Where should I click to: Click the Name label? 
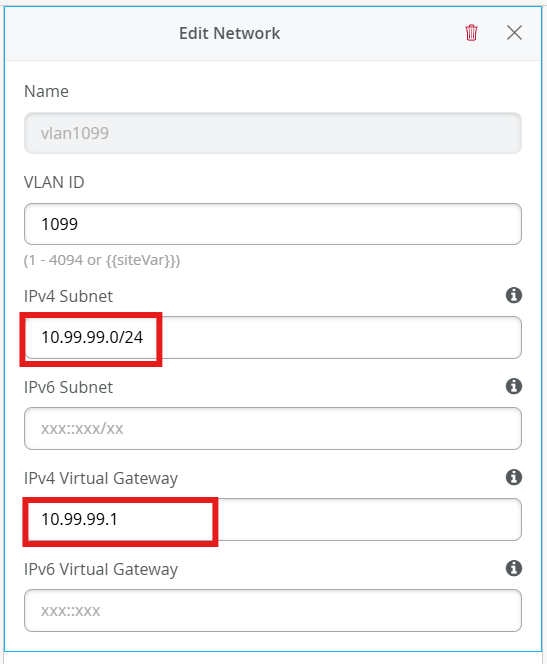coord(46,91)
